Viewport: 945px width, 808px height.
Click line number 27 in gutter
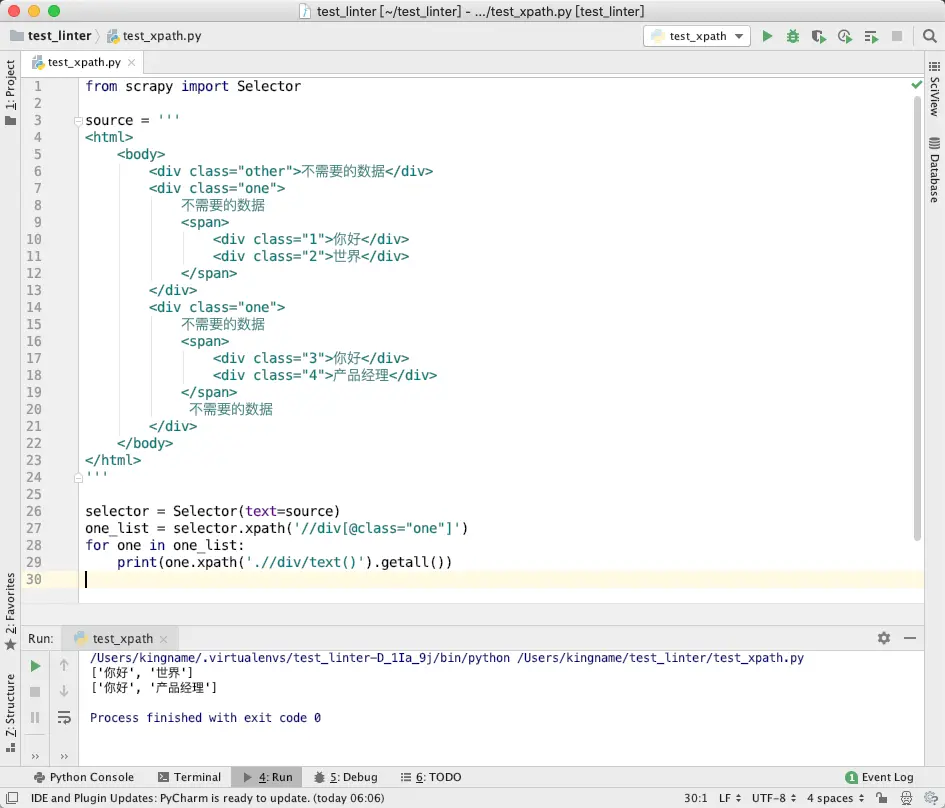coord(34,528)
